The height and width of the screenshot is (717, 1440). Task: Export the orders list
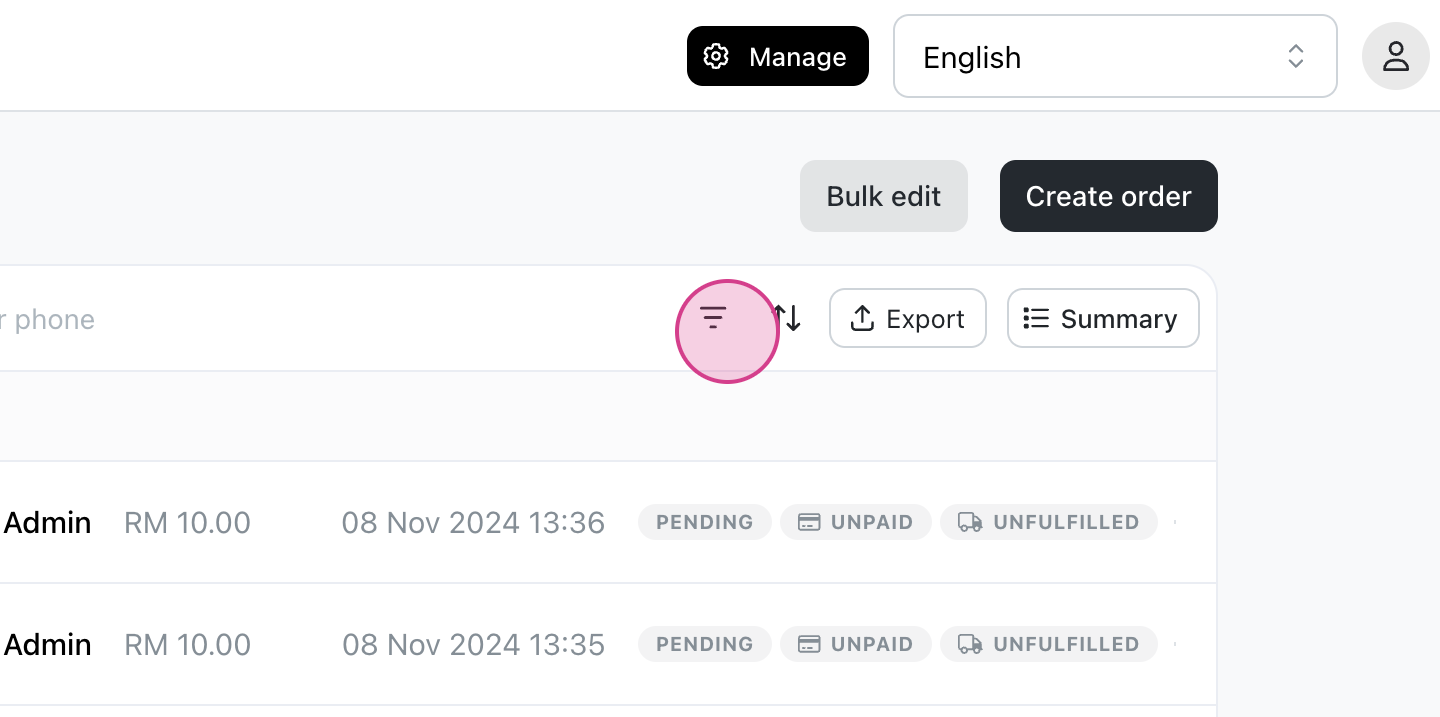click(x=908, y=318)
